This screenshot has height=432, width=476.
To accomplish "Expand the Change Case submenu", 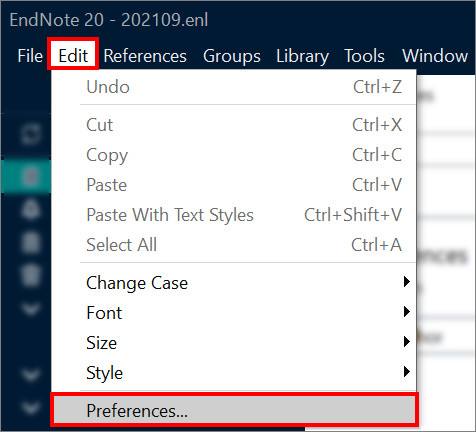I will (x=234, y=283).
